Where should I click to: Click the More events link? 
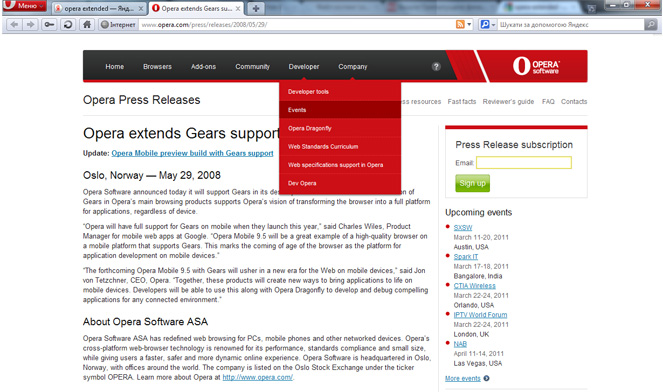[463, 378]
